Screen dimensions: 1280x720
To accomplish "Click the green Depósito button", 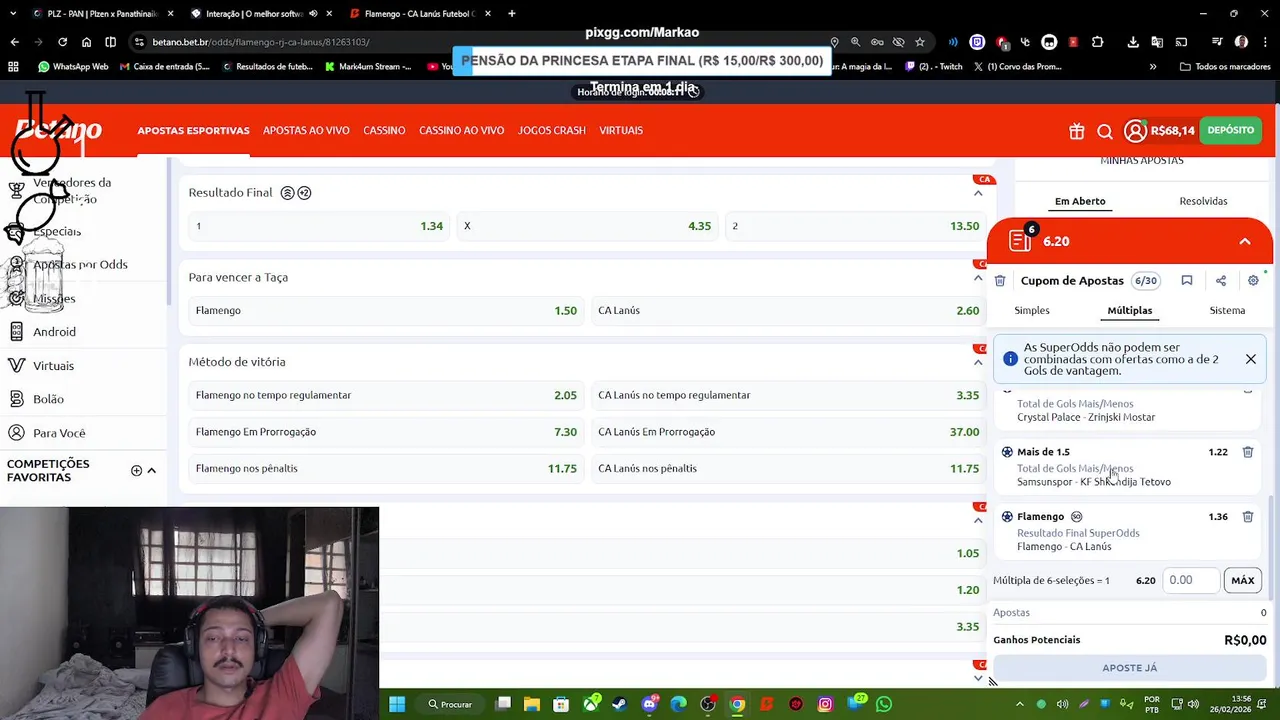I will point(1230,131).
